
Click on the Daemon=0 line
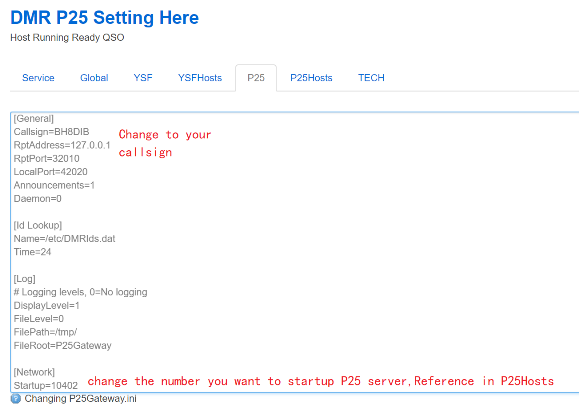pos(37,199)
